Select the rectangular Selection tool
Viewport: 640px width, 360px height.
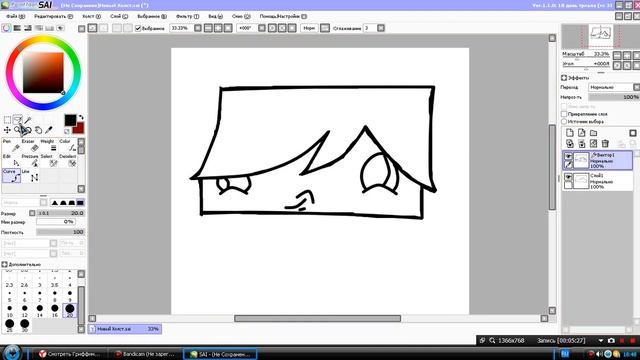pyautogui.click(x=7, y=120)
